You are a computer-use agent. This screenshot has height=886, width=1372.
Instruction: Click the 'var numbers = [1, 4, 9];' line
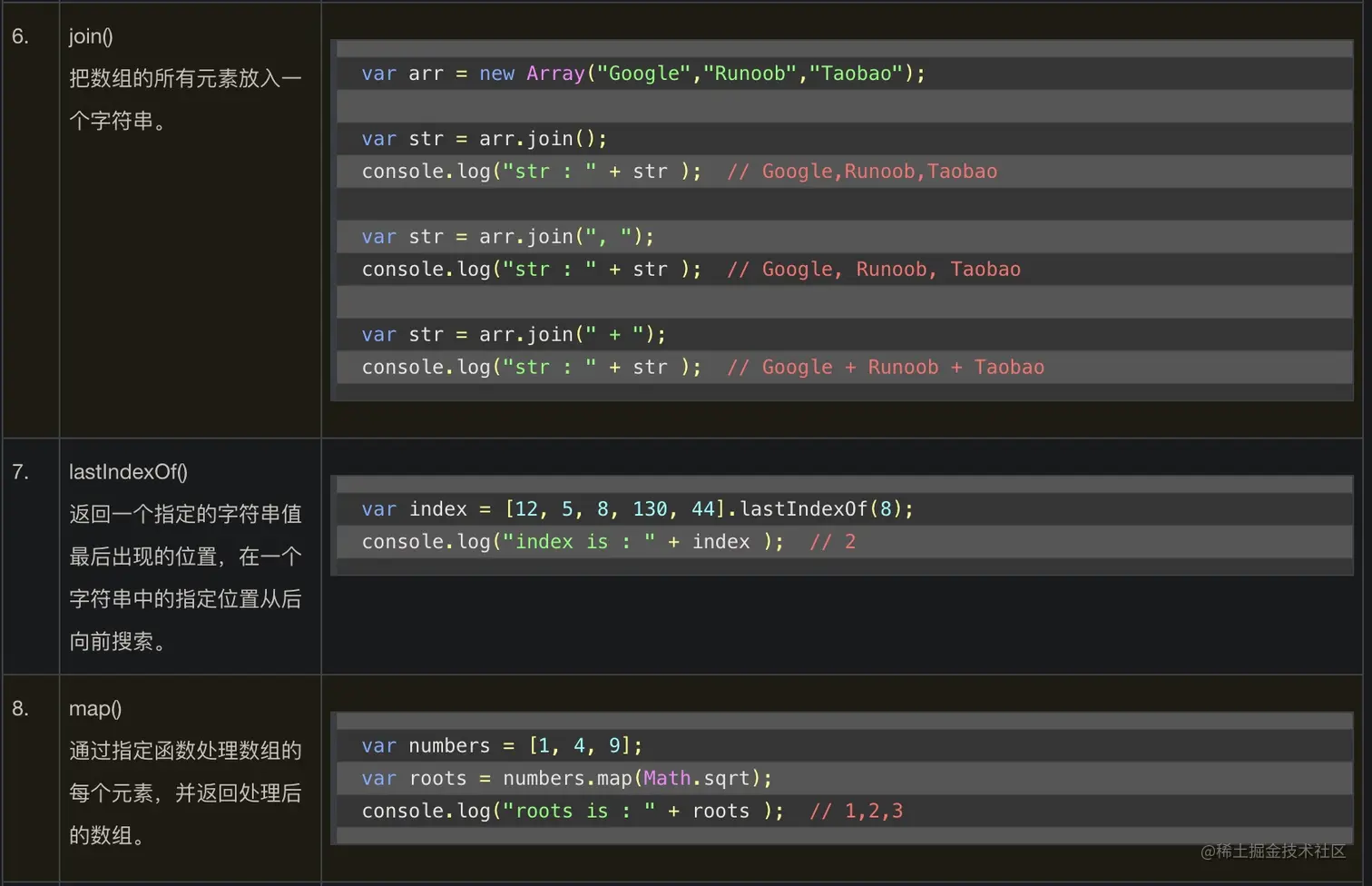pyautogui.click(x=502, y=746)
